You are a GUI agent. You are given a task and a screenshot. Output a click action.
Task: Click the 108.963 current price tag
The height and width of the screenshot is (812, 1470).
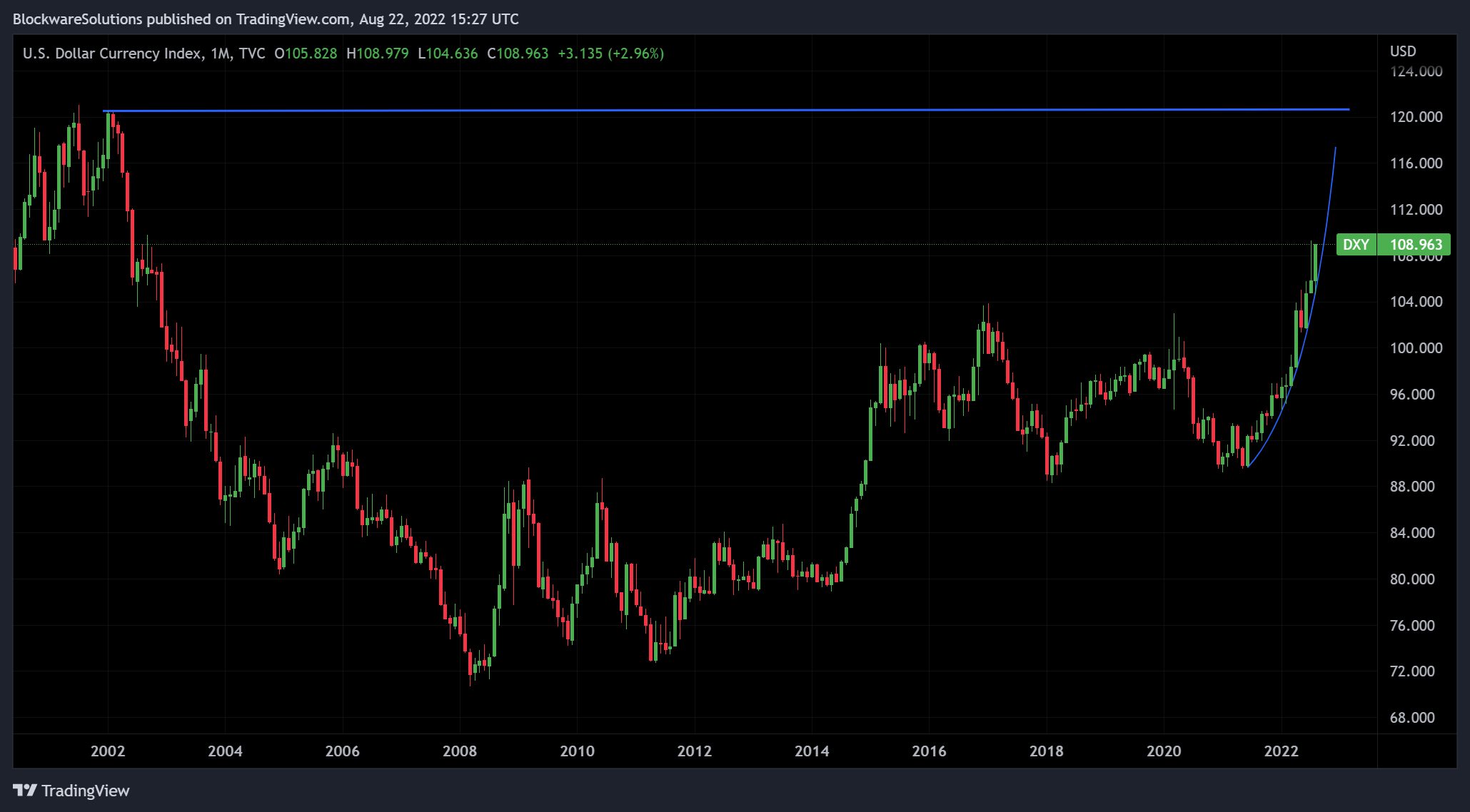(x=1415, y=245)
